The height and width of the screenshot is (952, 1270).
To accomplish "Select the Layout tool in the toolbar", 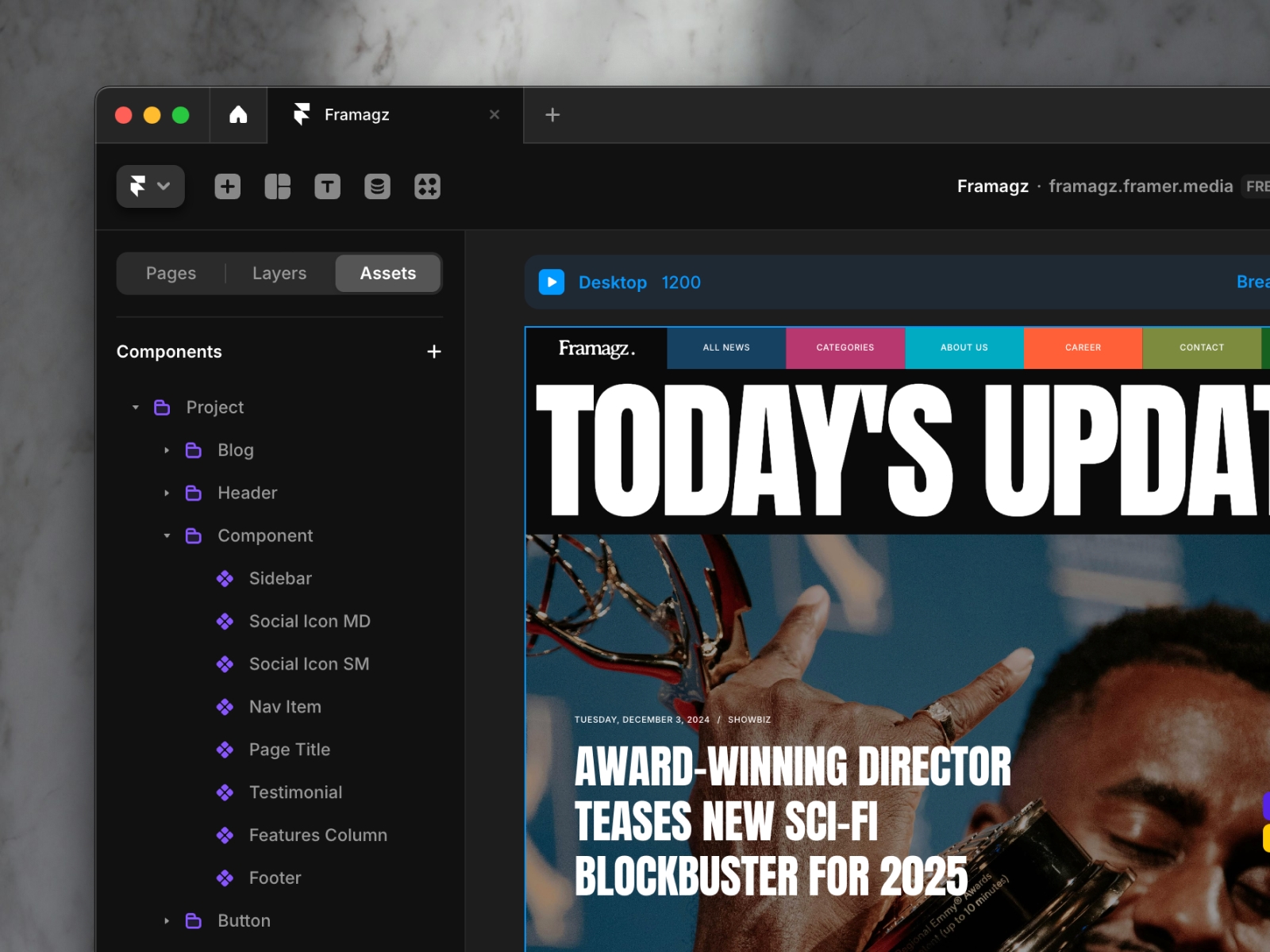I will coord(277,186).
